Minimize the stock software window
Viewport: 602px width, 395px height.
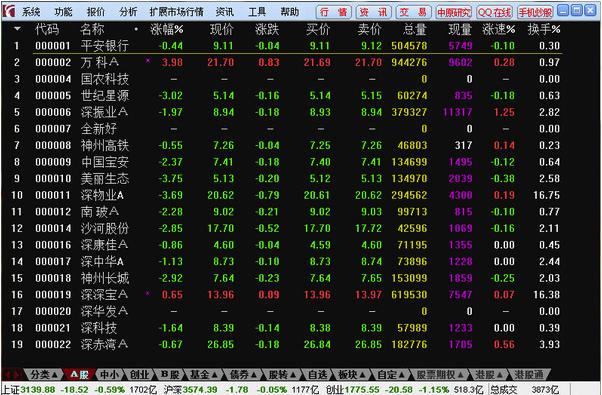[x=563, y=10]
